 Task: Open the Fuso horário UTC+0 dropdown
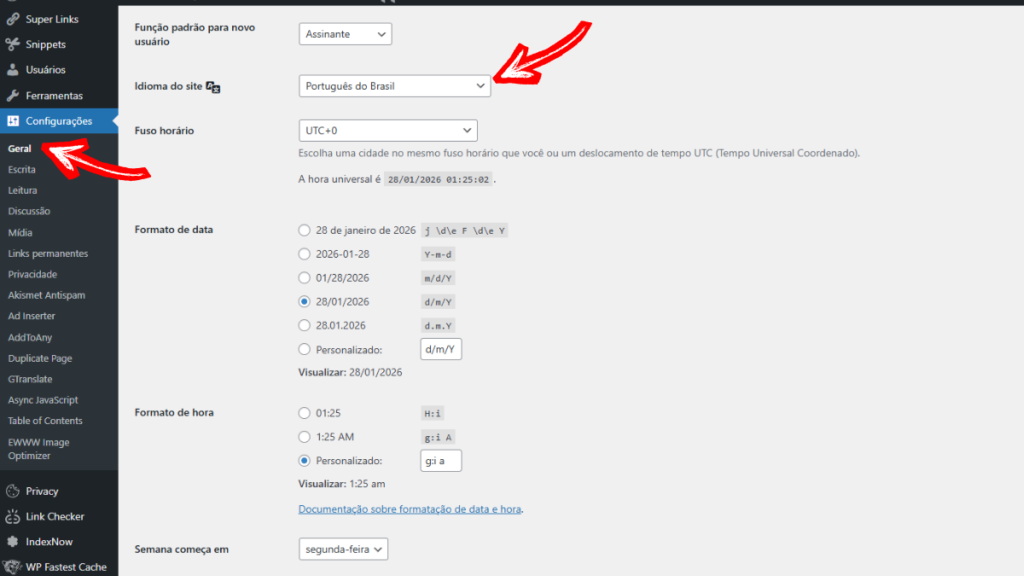[x=387, y=130]
